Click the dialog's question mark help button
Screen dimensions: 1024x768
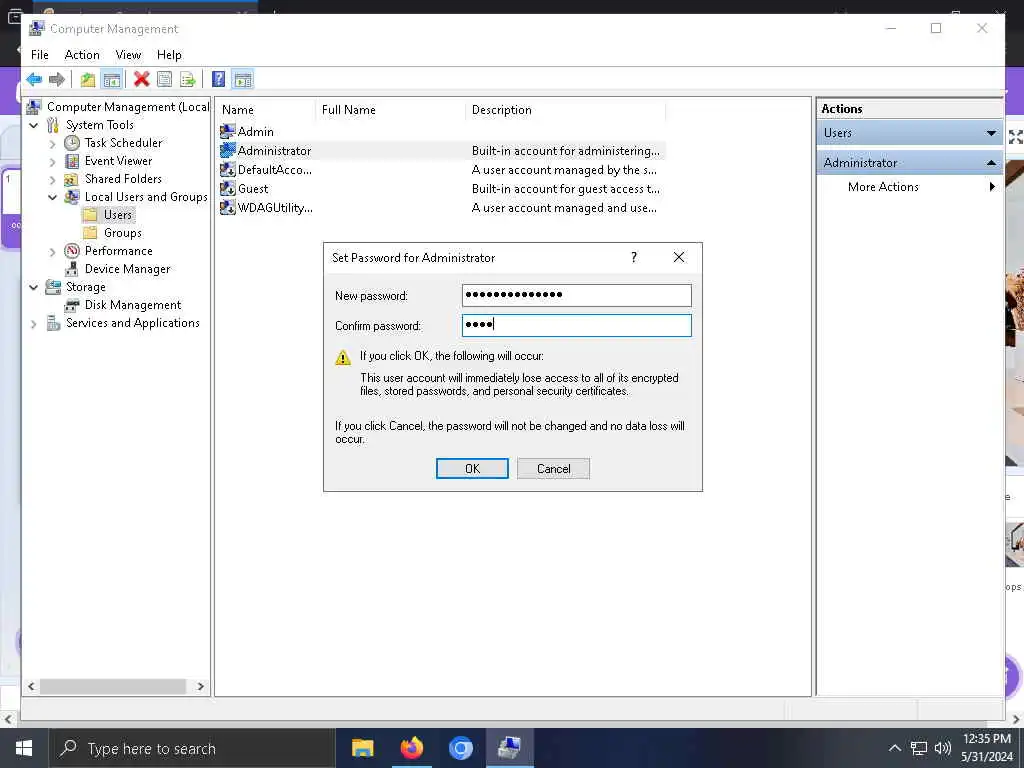[633, 257]
